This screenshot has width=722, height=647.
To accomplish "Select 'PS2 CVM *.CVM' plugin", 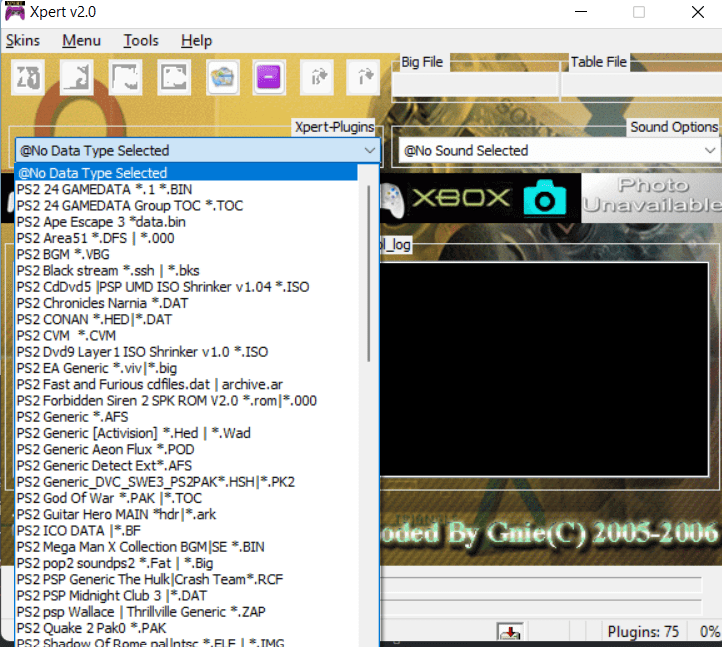I will point(186,336).
